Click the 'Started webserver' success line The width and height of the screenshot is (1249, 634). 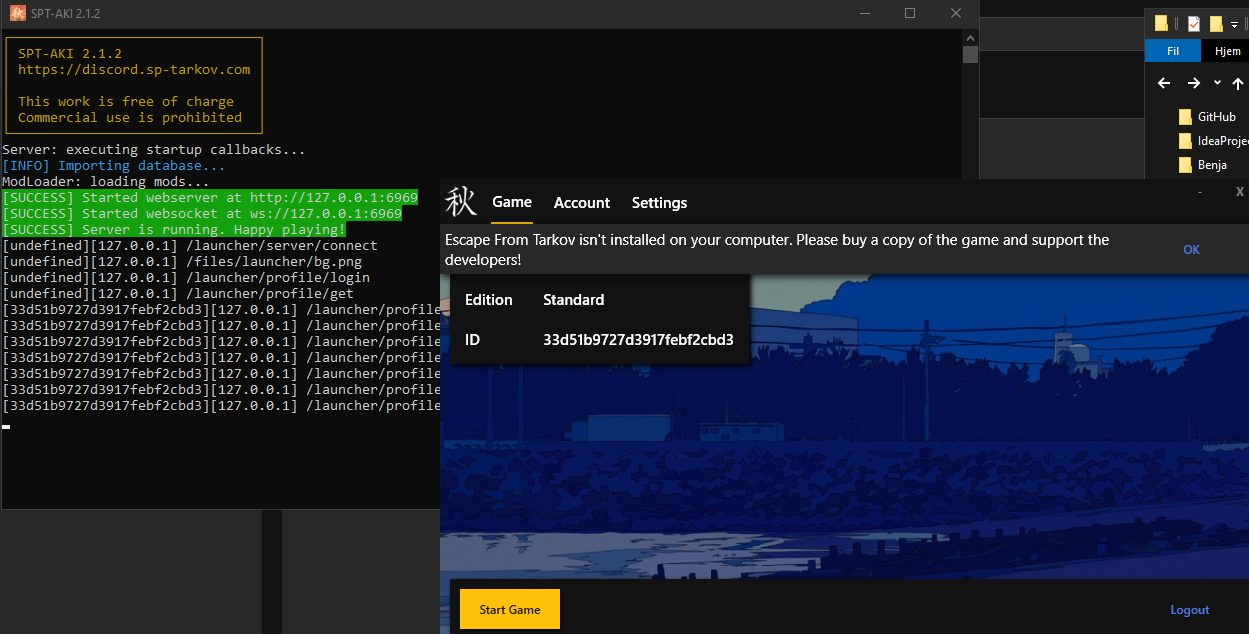210,197
